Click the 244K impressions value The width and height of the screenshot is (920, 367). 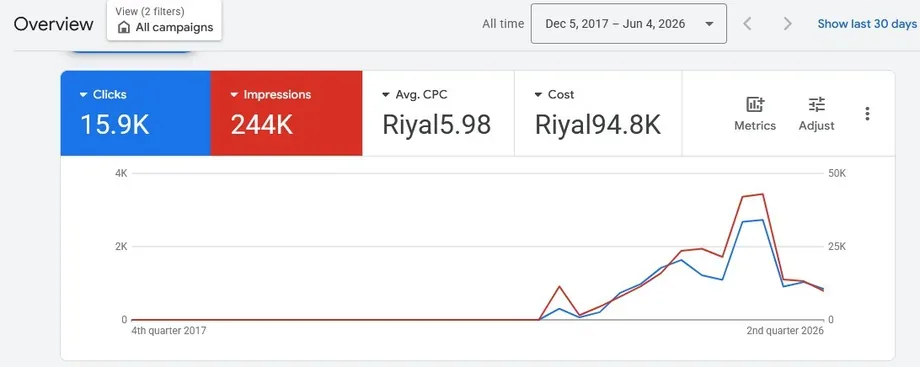coord(261,124)
